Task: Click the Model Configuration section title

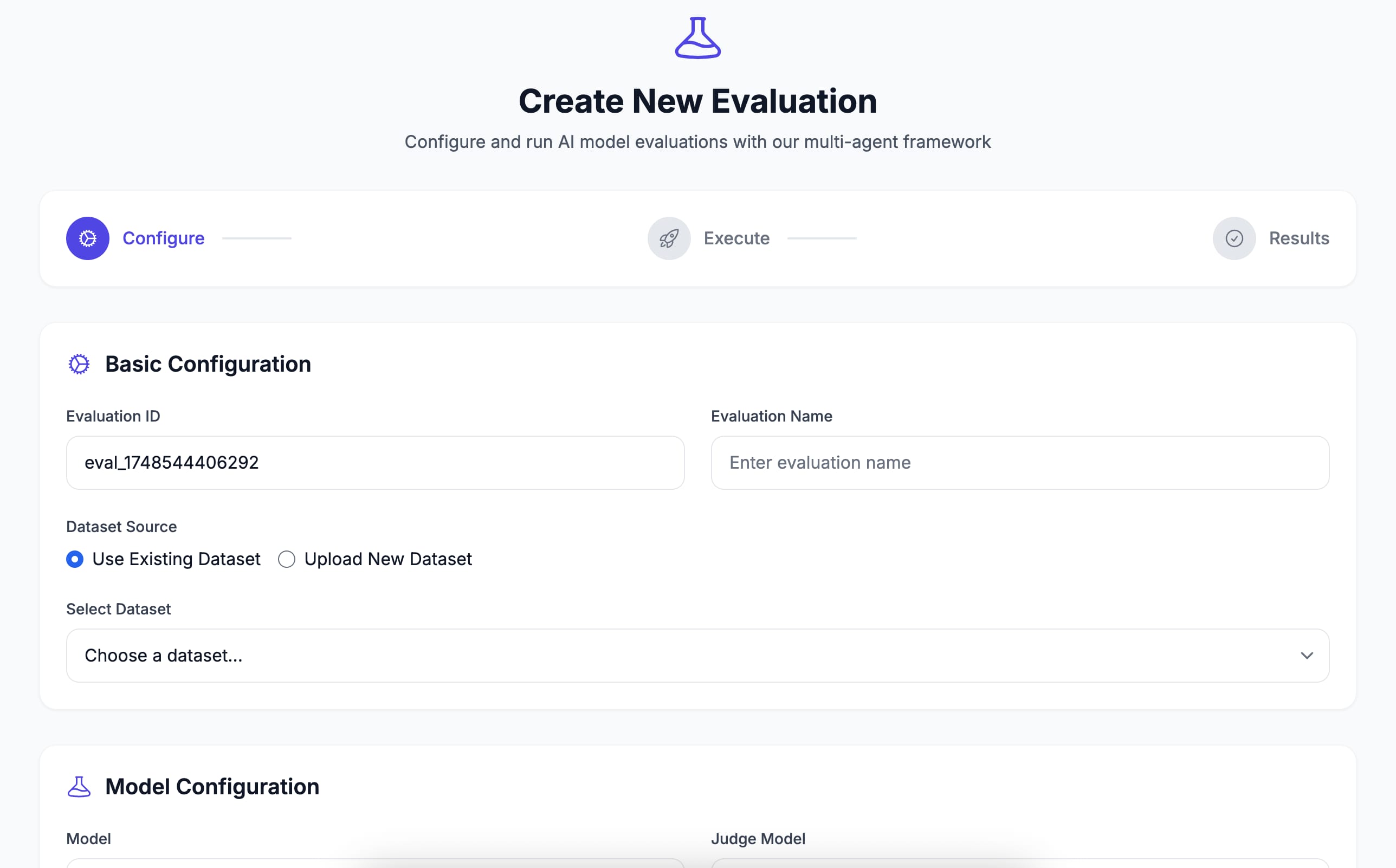Action: pos(212,787)
